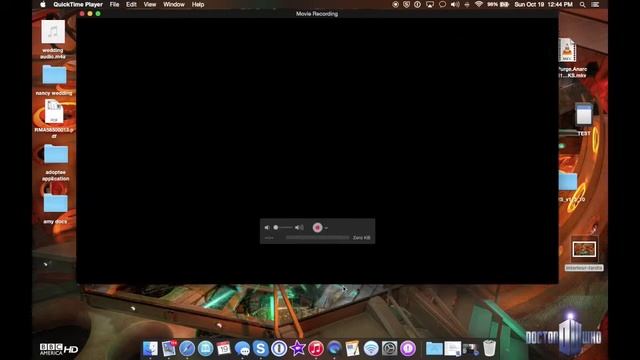Open the volume control in the menu bar
The width and height of the screenshot is (640, 360).
pos(455,4)
